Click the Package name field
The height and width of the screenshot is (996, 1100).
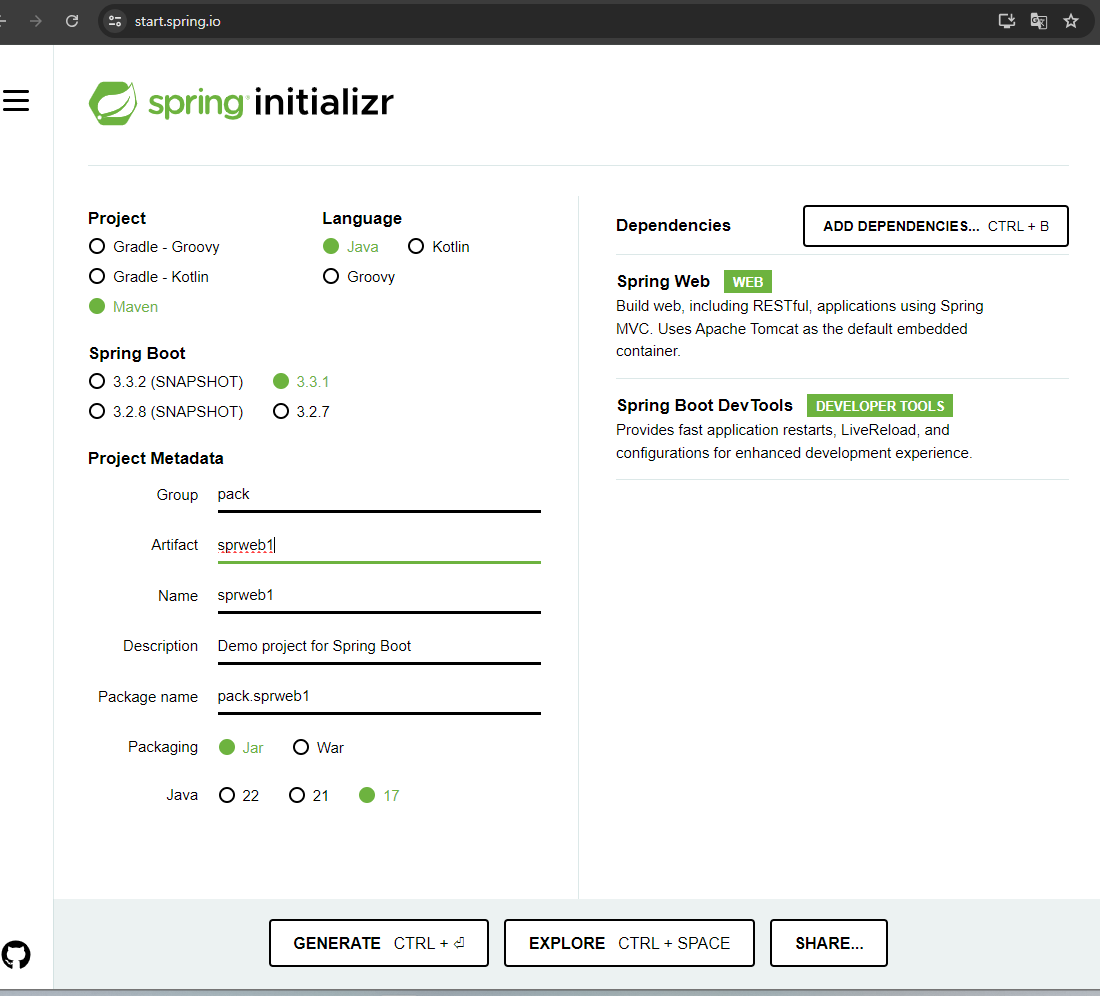(x=379, y=697)
